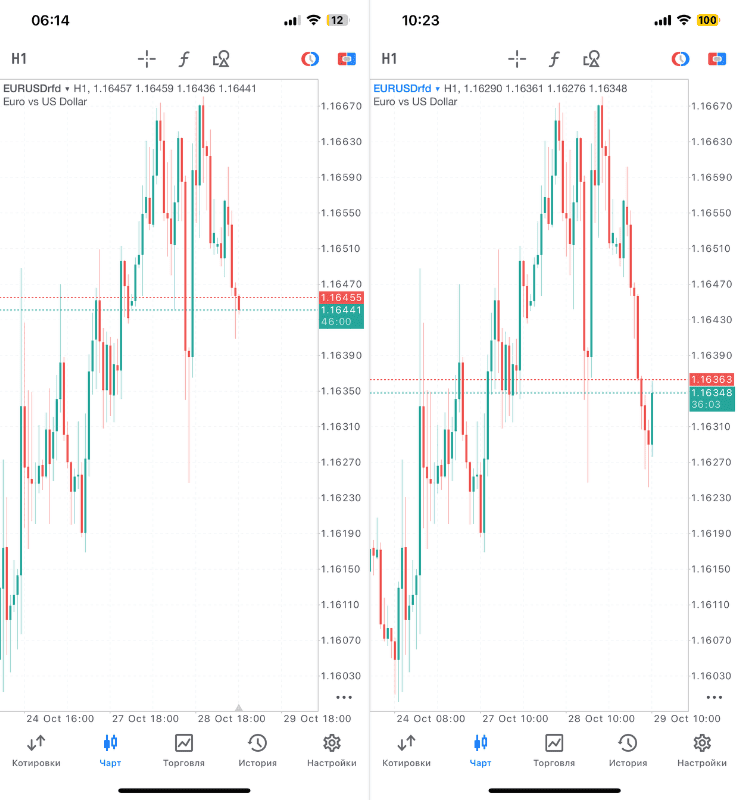Open H1 timeframe selector on right 10:23 screen
The width and height of the screenshot is (739, 800).
point(389,59)
